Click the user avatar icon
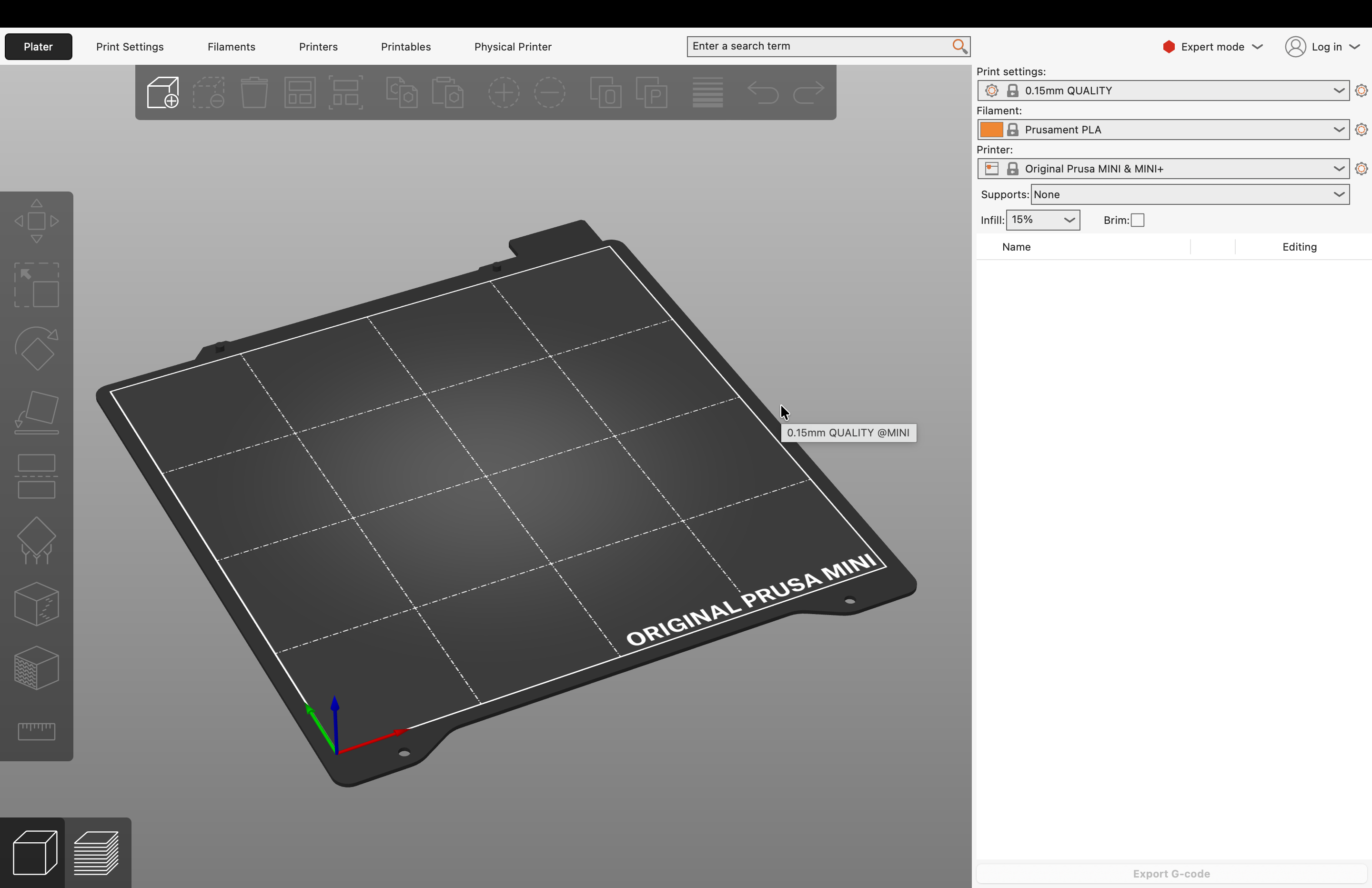1372x888 pixels. (1295, 47)
